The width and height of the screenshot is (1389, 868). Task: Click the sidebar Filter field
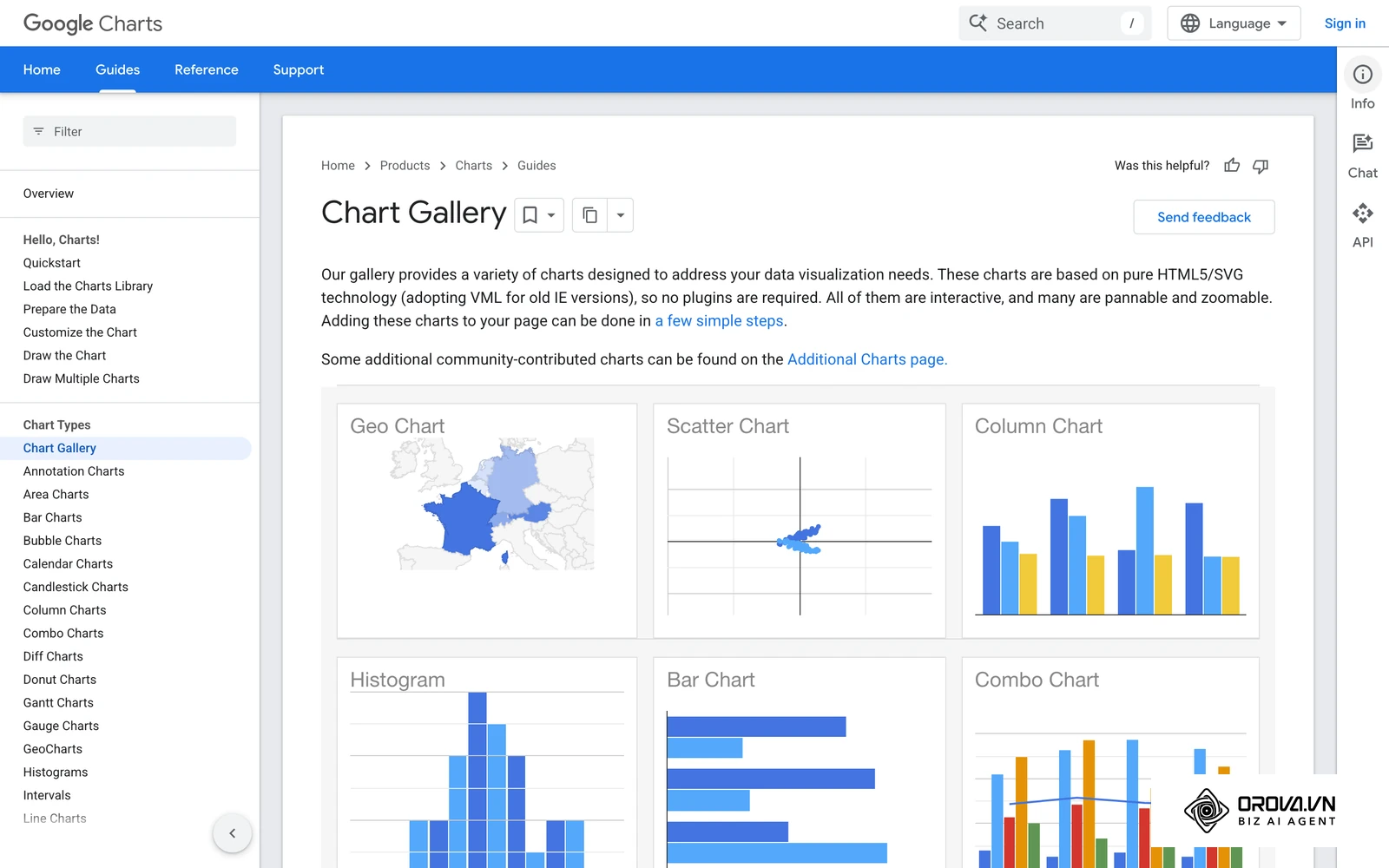coord(129,131)
